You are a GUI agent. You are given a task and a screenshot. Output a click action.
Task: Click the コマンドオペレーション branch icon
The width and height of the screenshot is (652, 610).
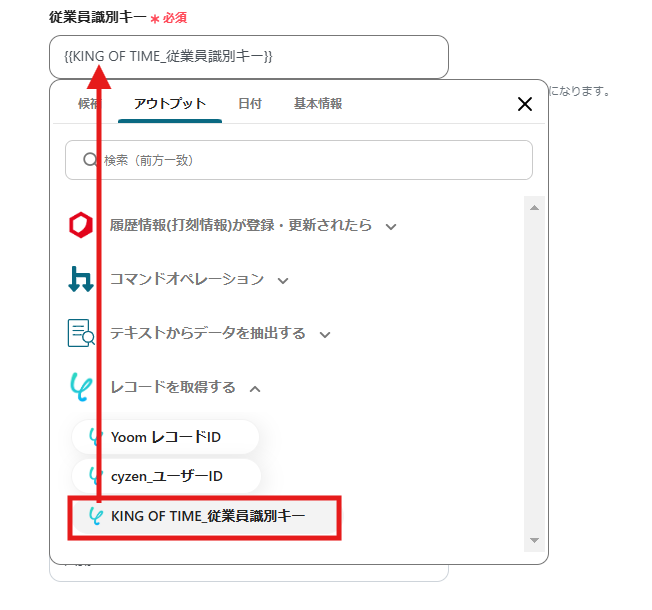[x=81, y=279]
